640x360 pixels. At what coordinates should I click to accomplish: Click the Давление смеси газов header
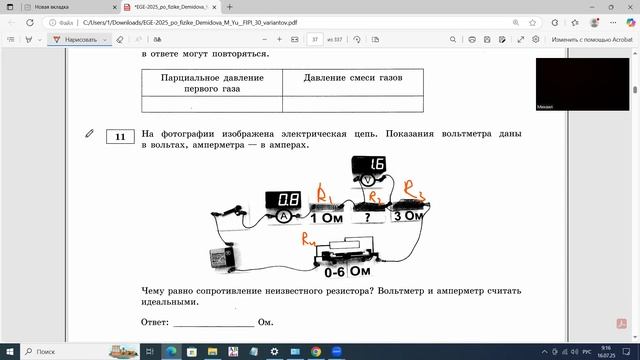click(x=353, y=78)
